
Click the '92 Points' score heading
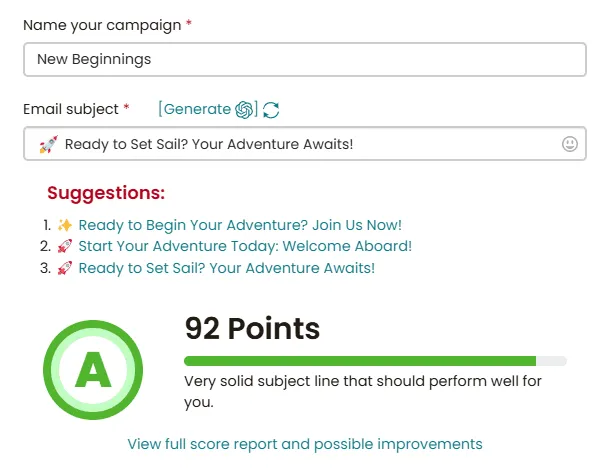252,328
